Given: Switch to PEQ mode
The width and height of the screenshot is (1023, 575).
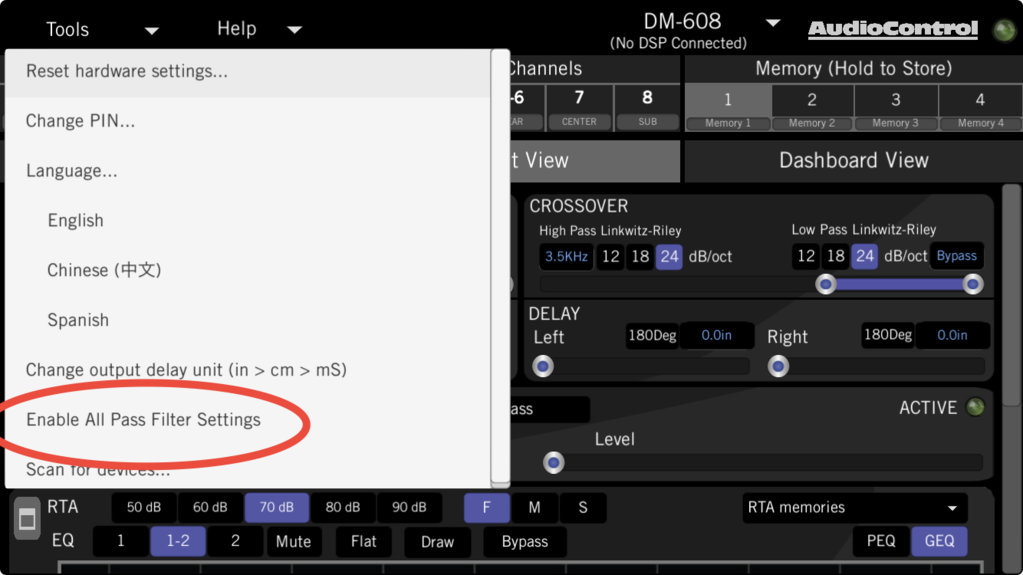Looking at the screenshot, I should (881, 541).
